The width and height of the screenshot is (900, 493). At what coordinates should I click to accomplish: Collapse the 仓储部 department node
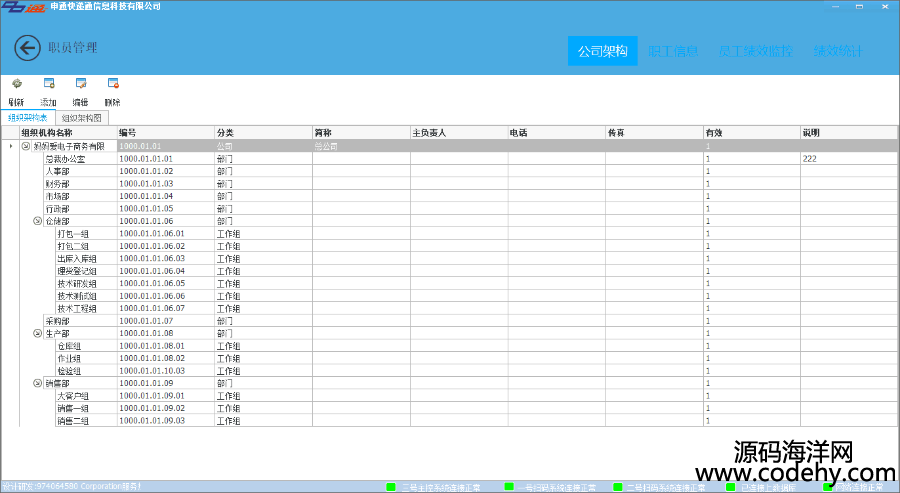pos(38,221)
